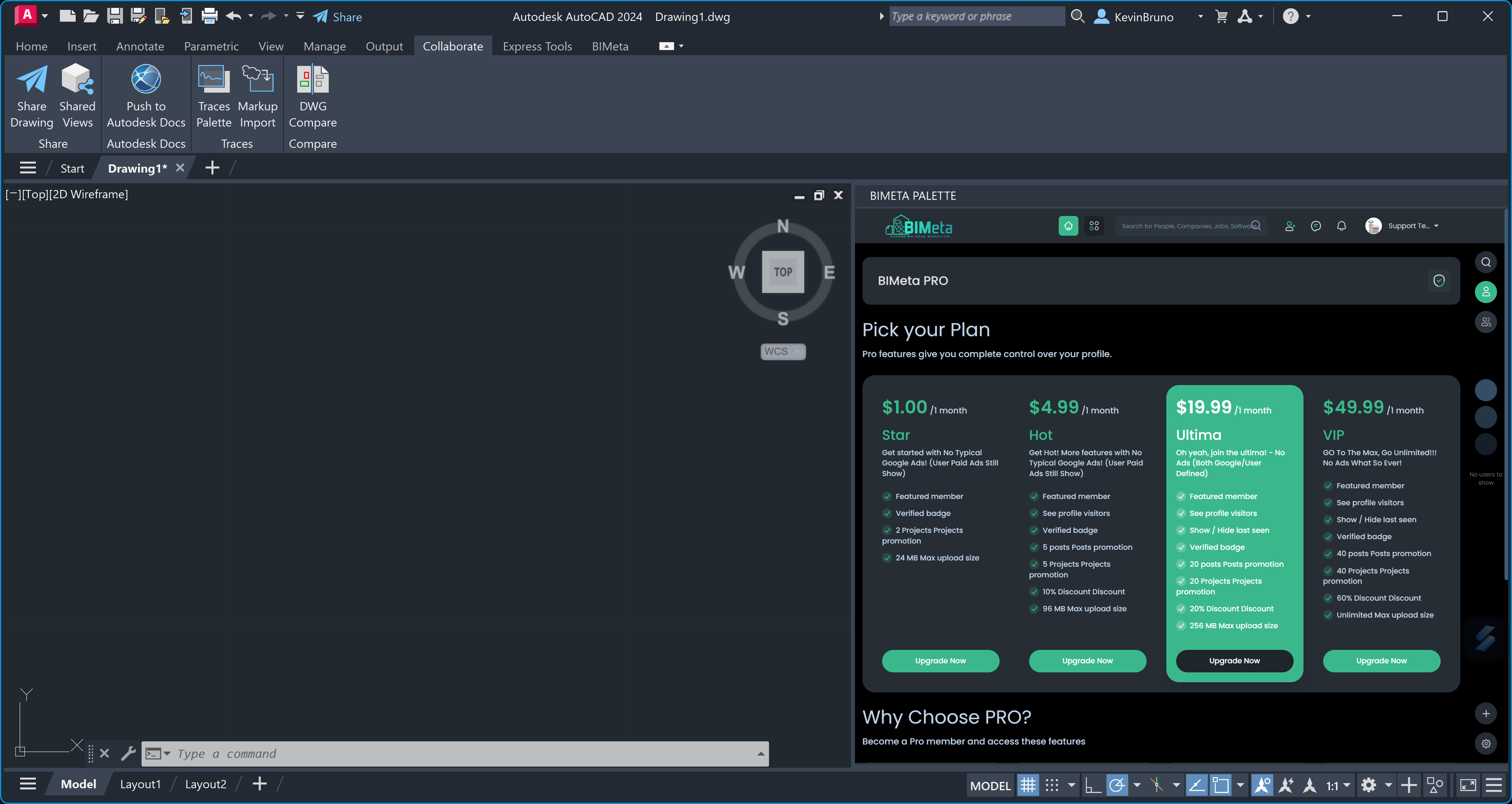Toggle Object Snap Tracking in status bar
The image size is (1512, 804).
pyautogui.click(x=1196, y=785)
